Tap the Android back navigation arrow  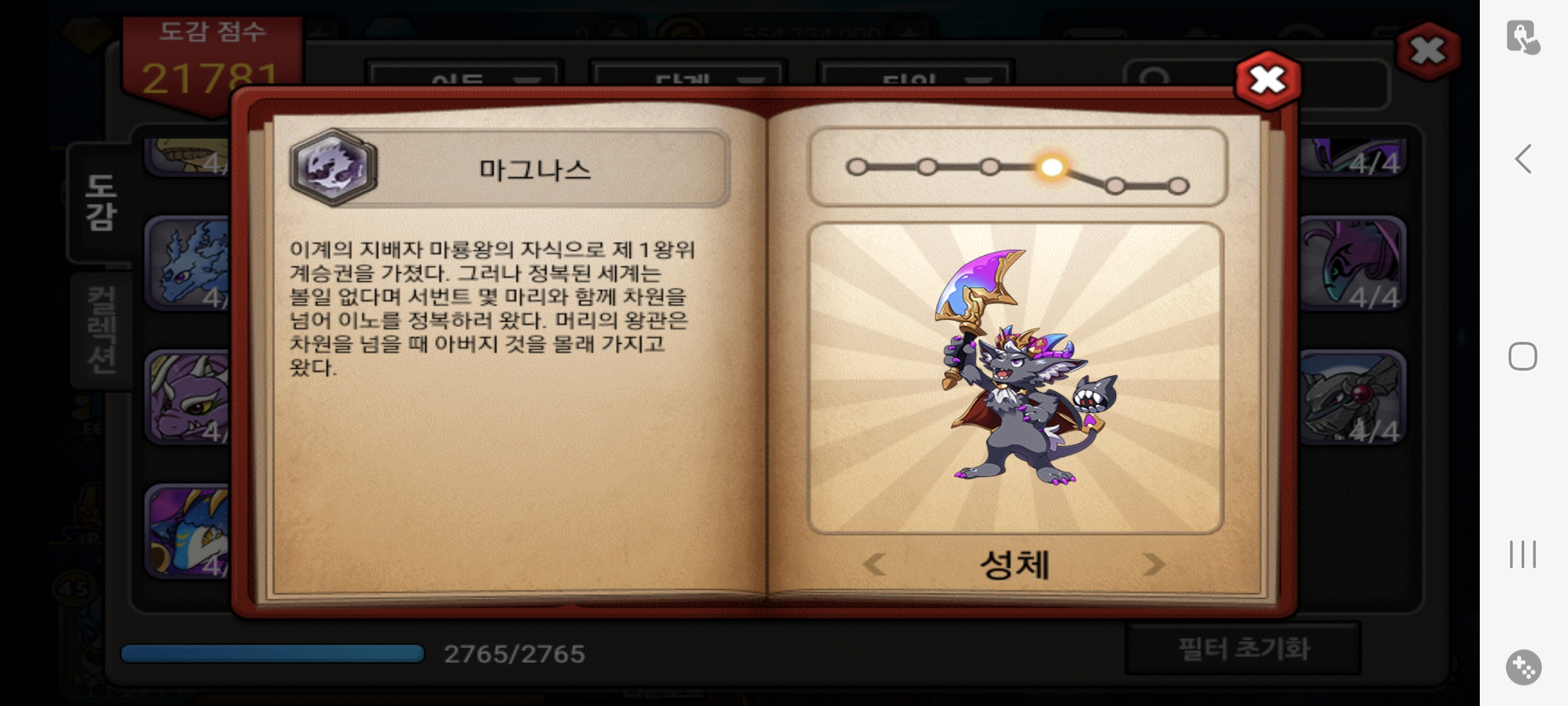pyautogui.click(x=1523, y=159)
